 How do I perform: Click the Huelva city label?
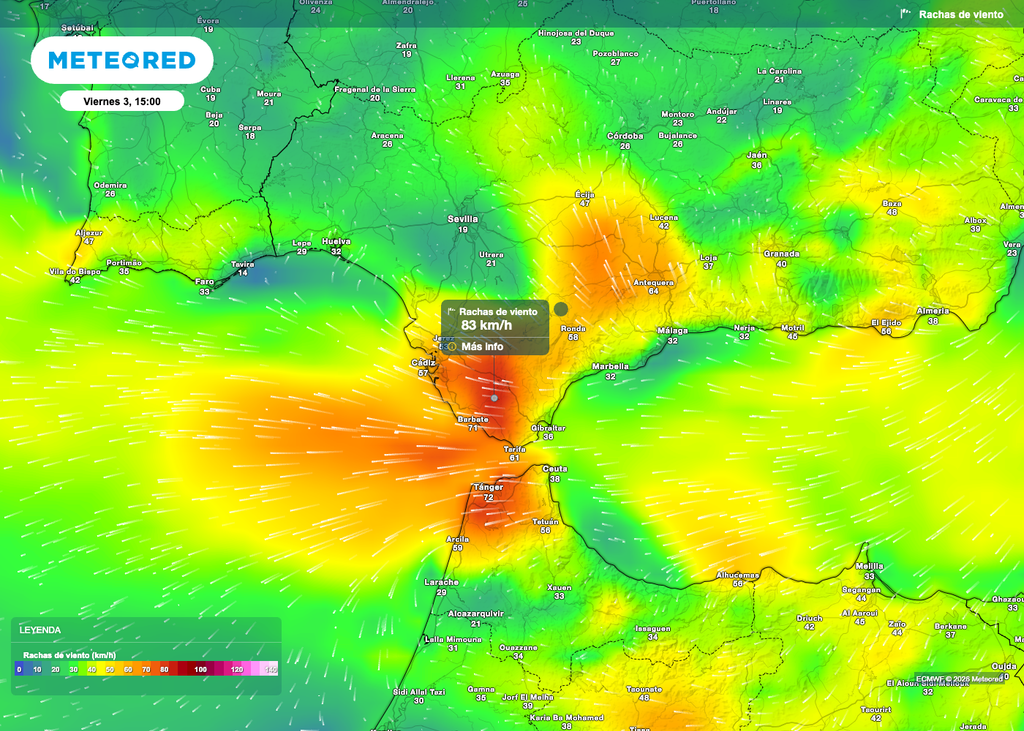click(x=336, y=242)
